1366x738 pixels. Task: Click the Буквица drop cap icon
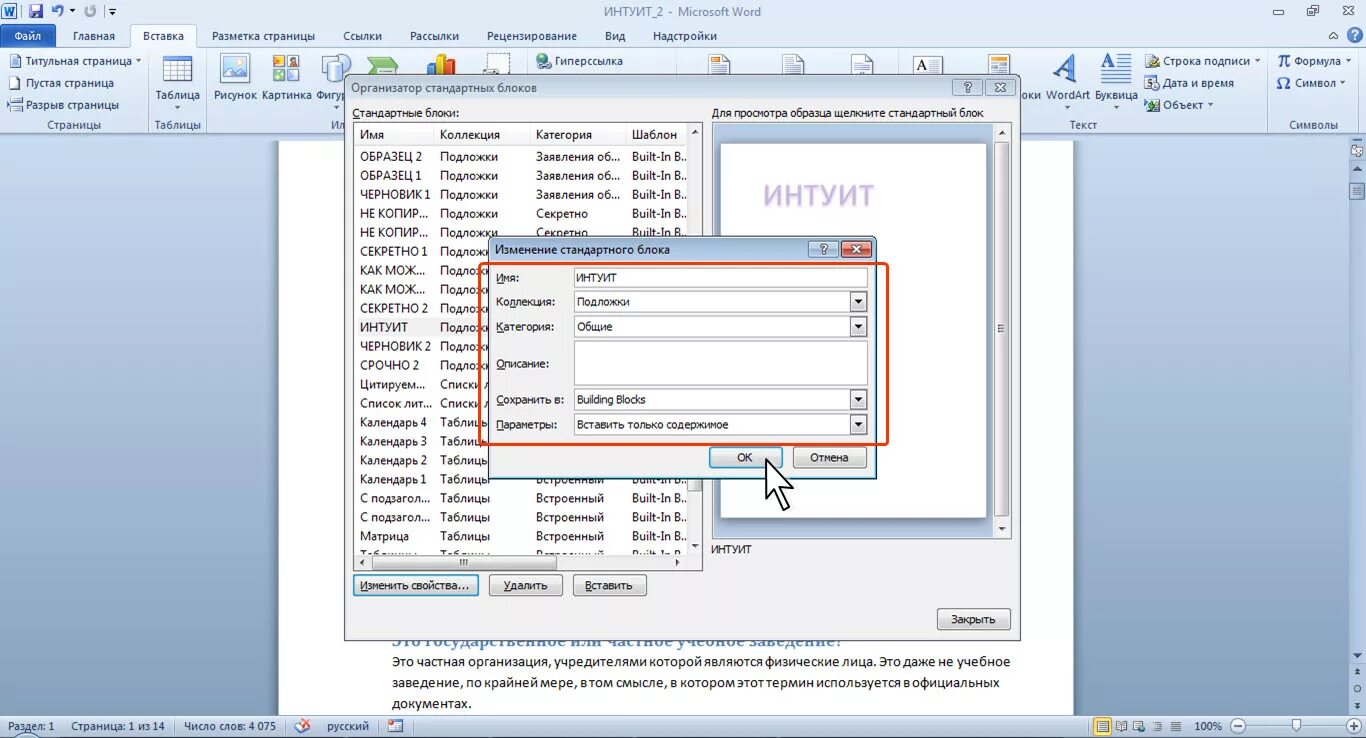tap(1116, 80)
